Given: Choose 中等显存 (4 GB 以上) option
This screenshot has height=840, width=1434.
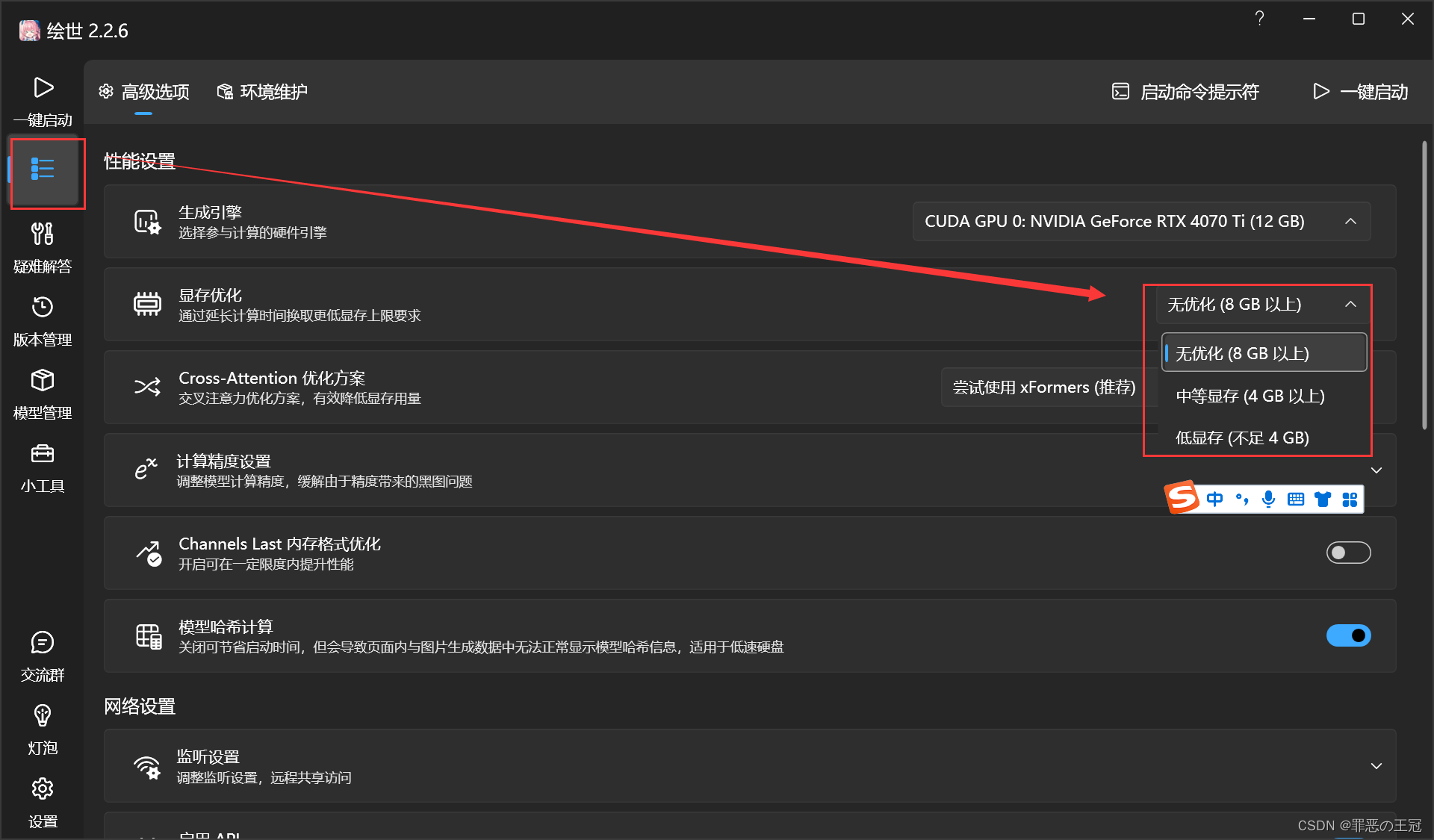Looking at the screenshot, I should tap(1264, 396).
